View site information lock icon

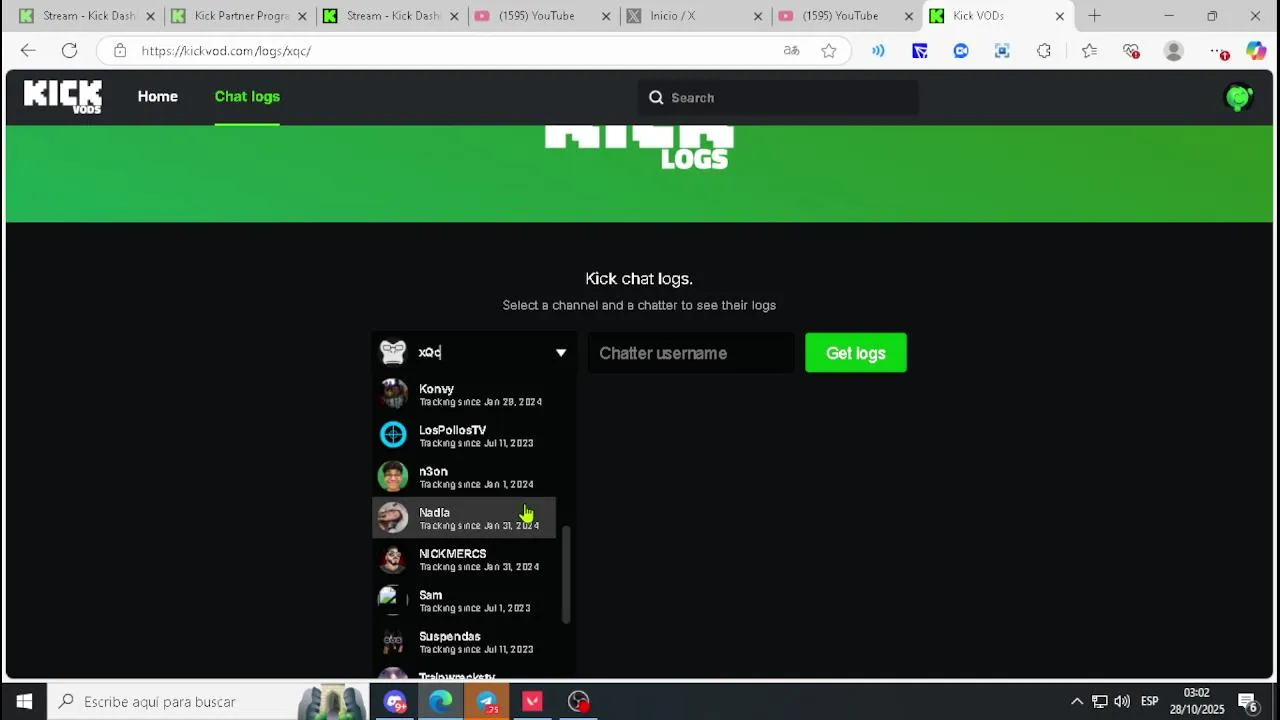(120, 51)
